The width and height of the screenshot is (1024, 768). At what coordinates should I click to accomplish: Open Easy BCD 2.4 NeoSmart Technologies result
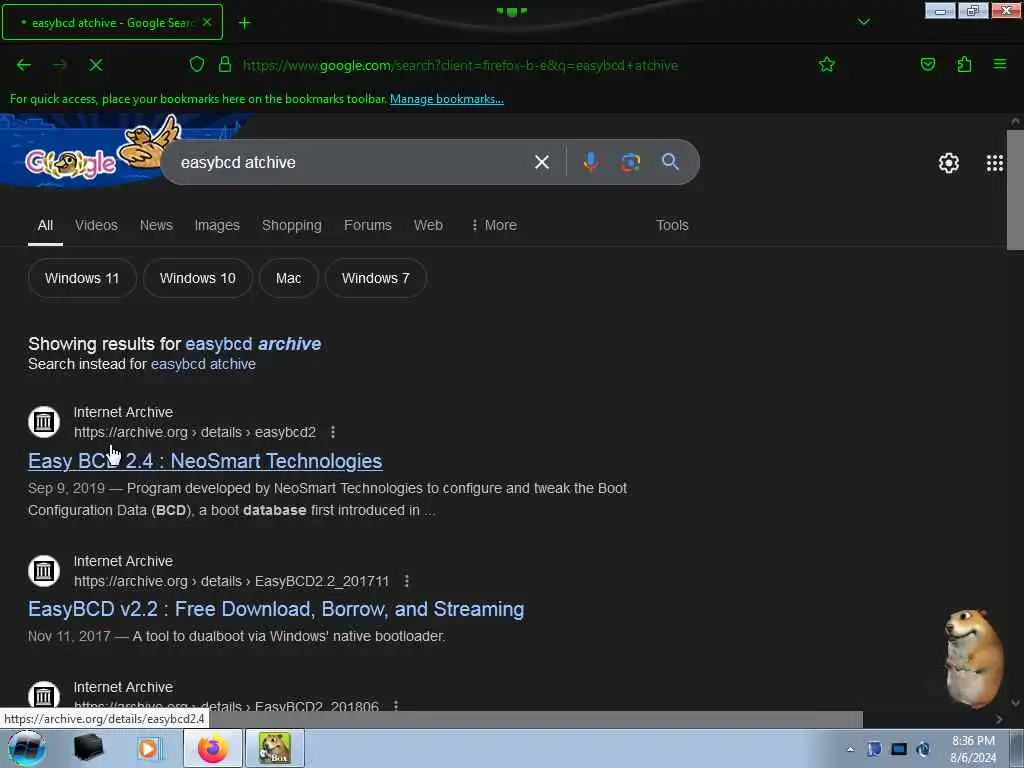click(205, 461)
